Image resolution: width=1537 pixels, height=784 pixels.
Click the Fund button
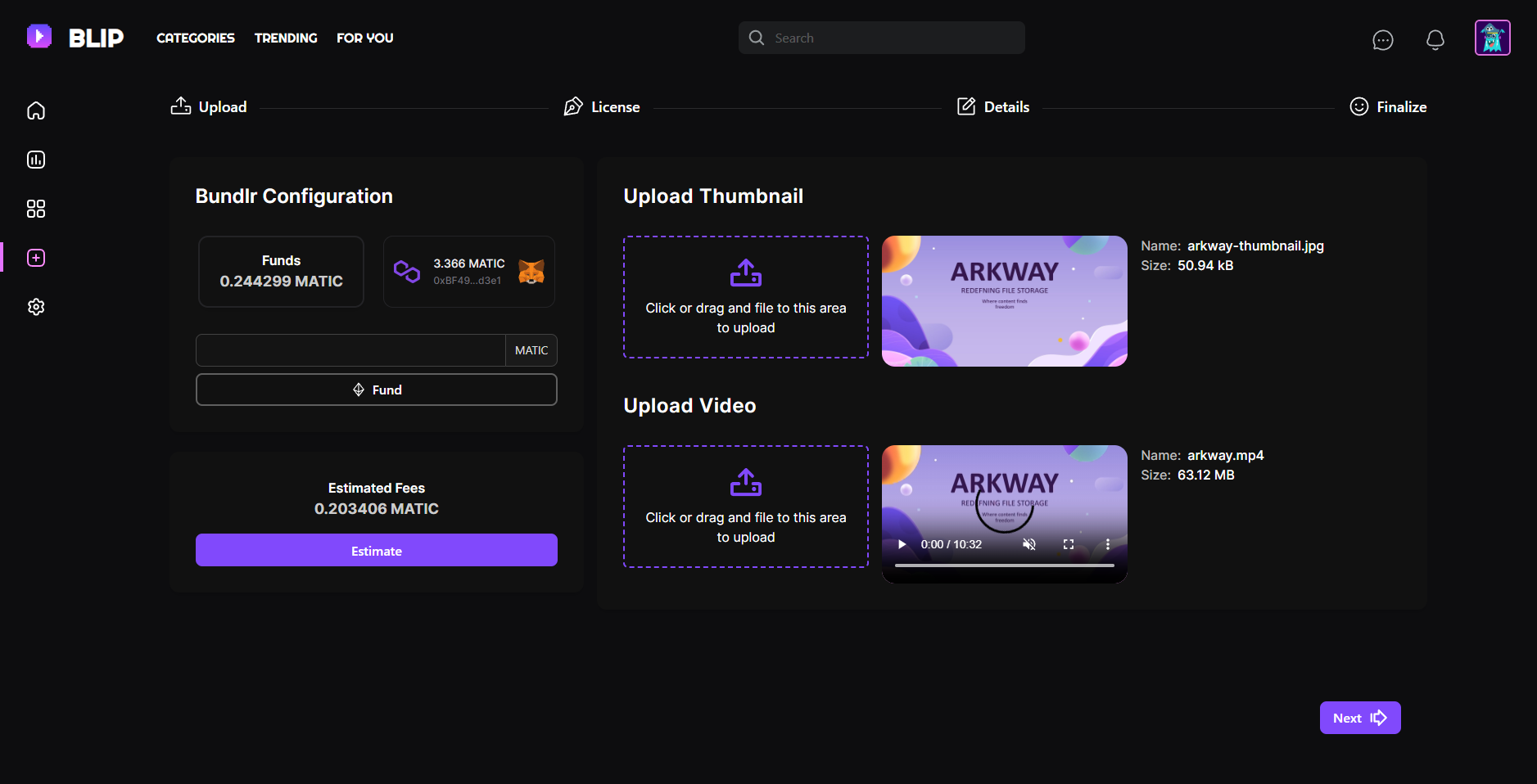pos(376,390)
